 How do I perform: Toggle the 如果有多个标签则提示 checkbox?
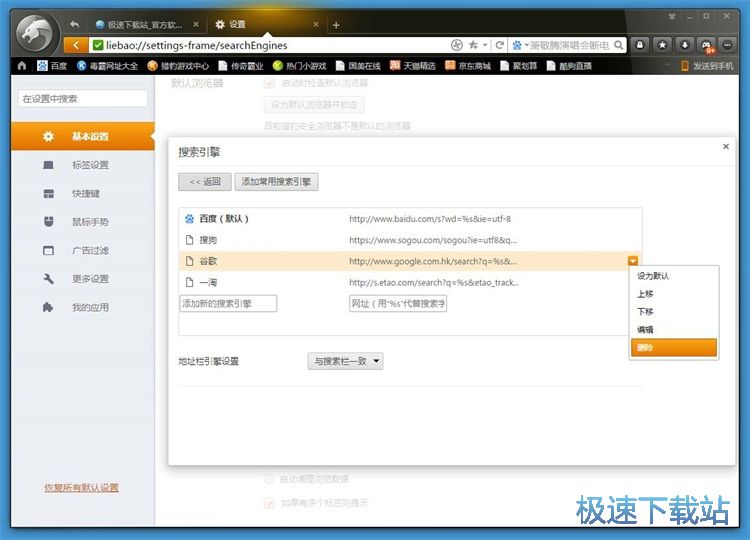click(x=269, y=503)
